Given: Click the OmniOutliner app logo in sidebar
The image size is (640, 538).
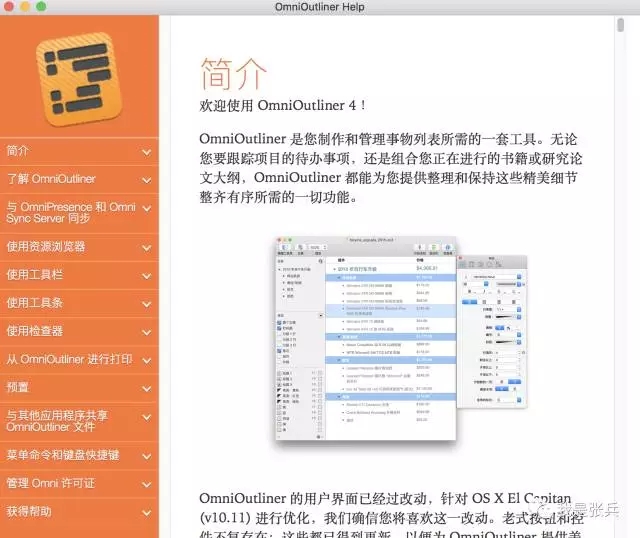Looking at the screenshot, I should coord(80,78).
